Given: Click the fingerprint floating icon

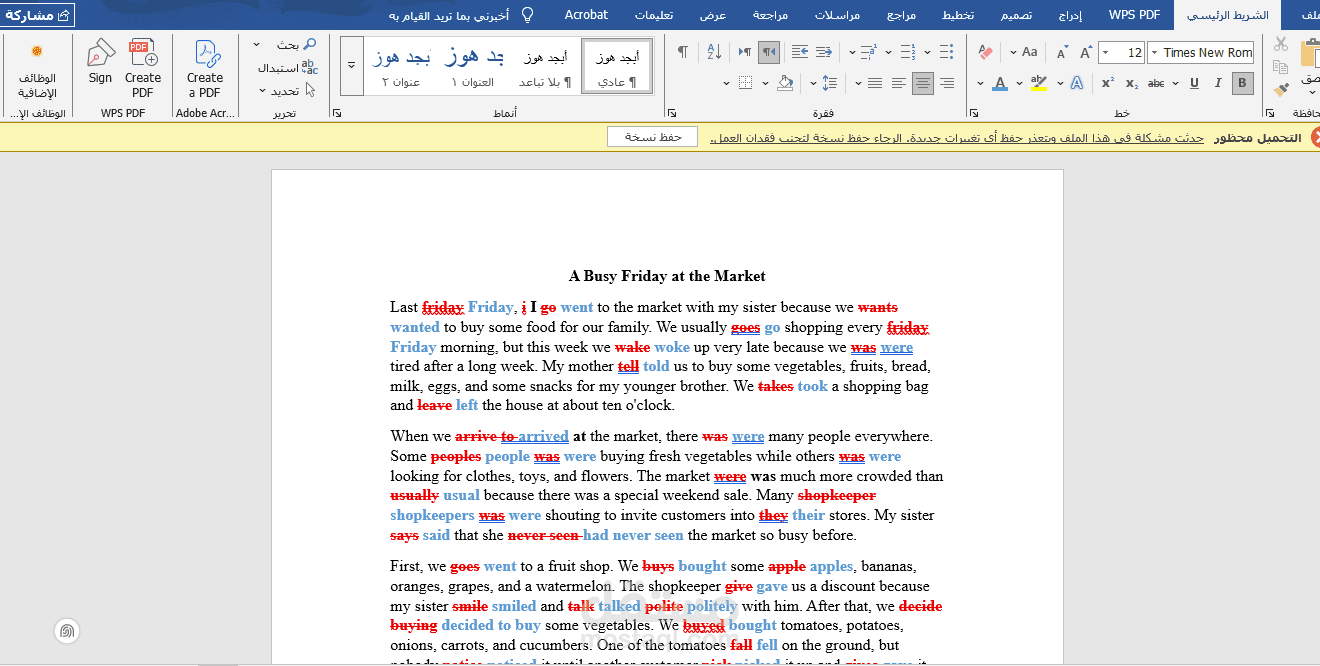Looking at the screenshot, I should click(x=66, y=631).
